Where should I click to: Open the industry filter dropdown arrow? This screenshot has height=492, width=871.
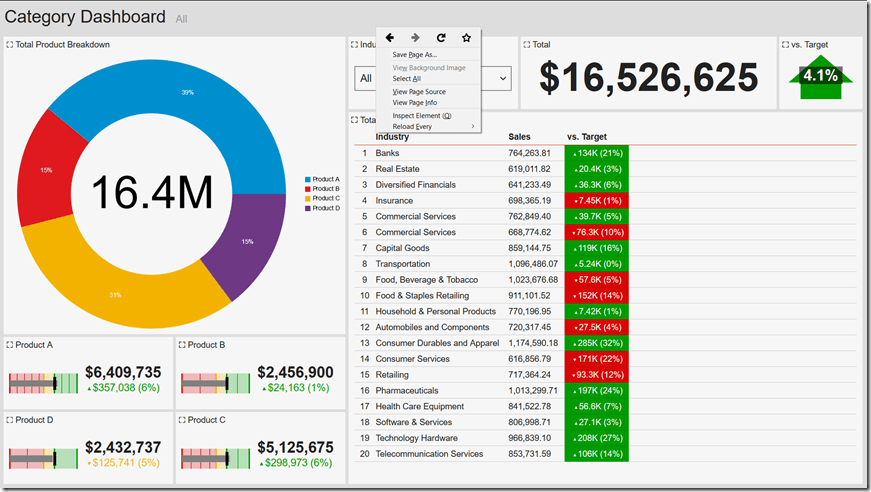tap(502, 78)
